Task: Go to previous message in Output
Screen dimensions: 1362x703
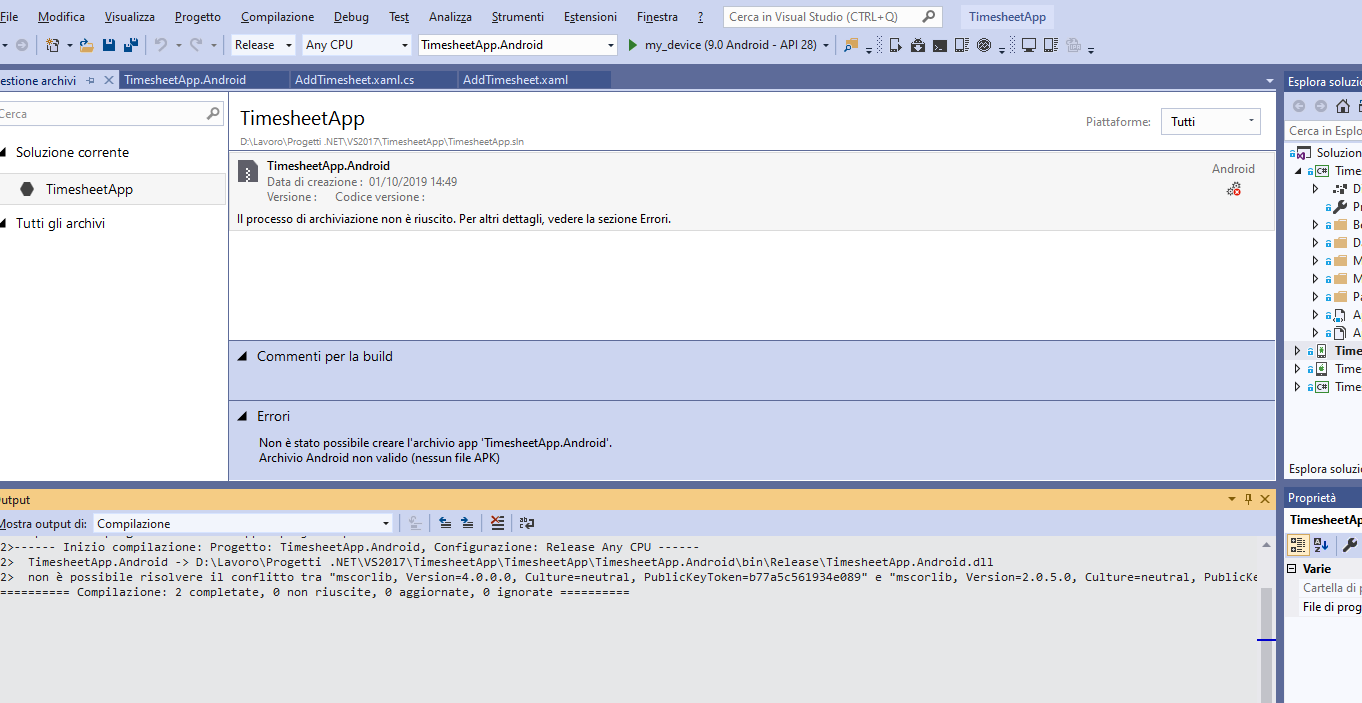Action: click(445, 523)
